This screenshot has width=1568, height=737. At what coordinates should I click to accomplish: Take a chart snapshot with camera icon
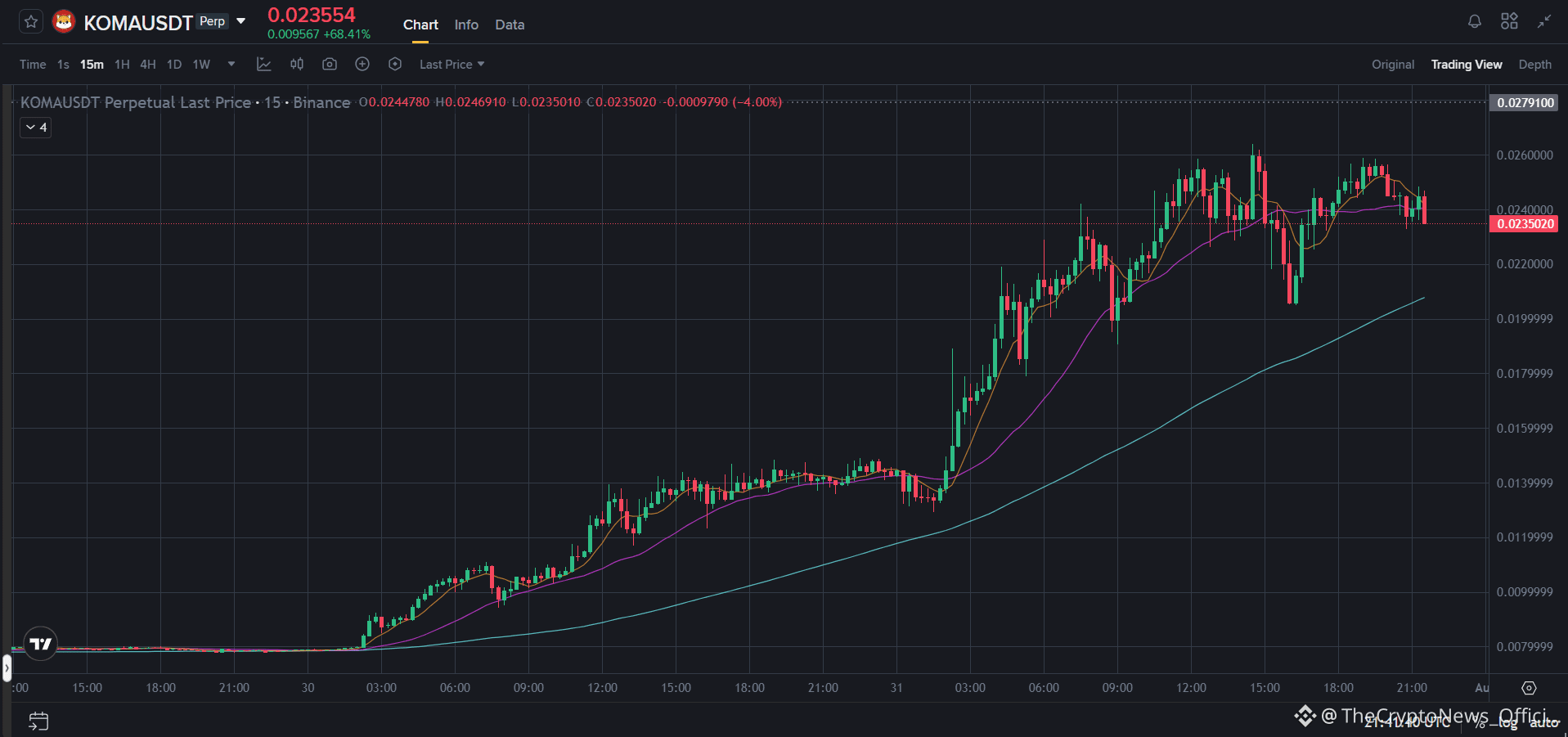[330, 64]
